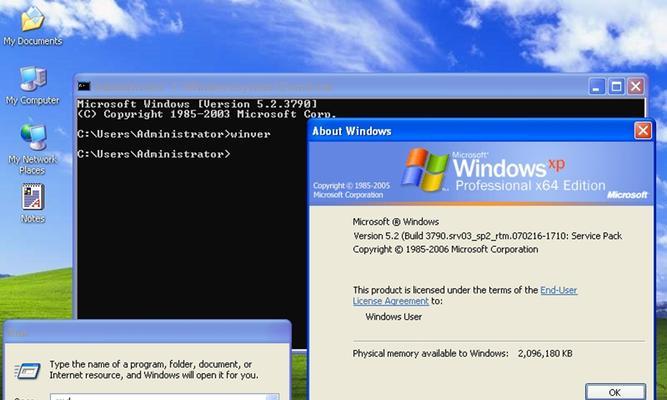Click OK in the About Windows dialog
This screenshot has height=400, width=667.
click(x=615, y=392)
